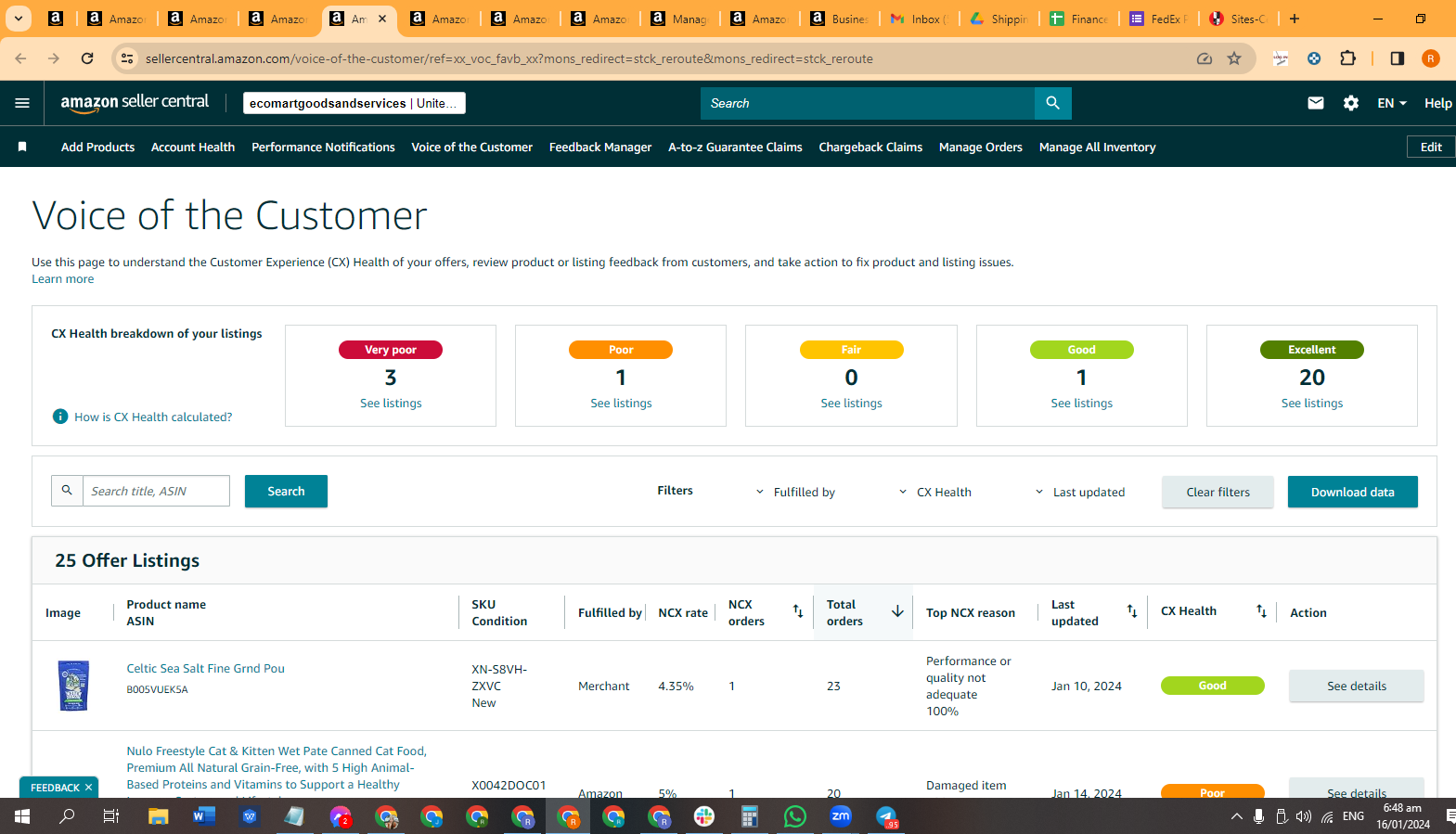This screenshot has height=834, width=1456.
Task: Switch to the Gmail Inbox tab
Action: tap(919, 19)
